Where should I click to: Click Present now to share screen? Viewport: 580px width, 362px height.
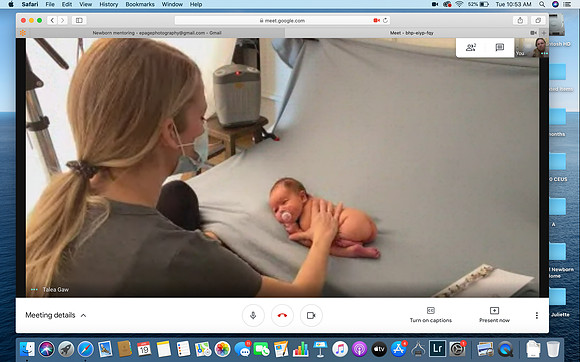pyautogui.click(x=494, y=315)
